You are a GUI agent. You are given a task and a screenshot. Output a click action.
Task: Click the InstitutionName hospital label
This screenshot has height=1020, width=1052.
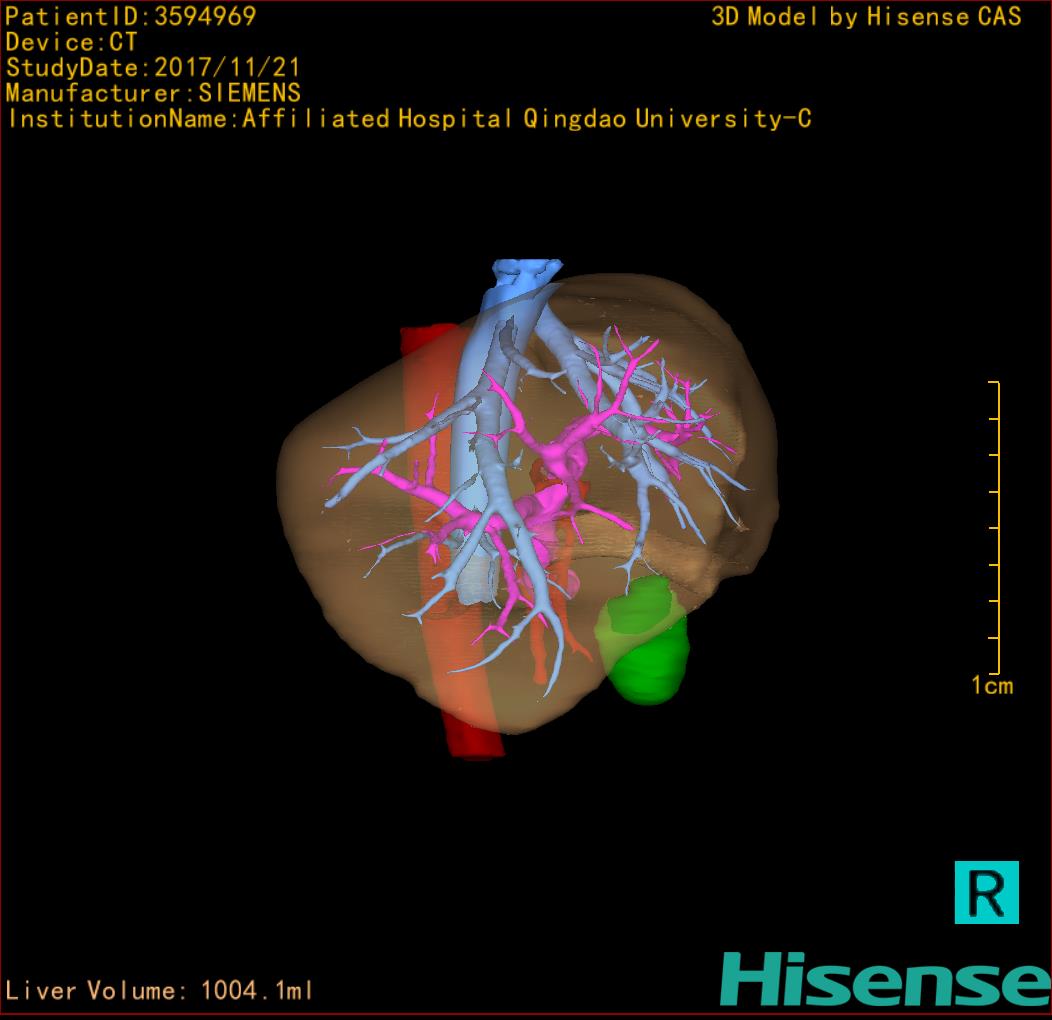pos(409,120)
